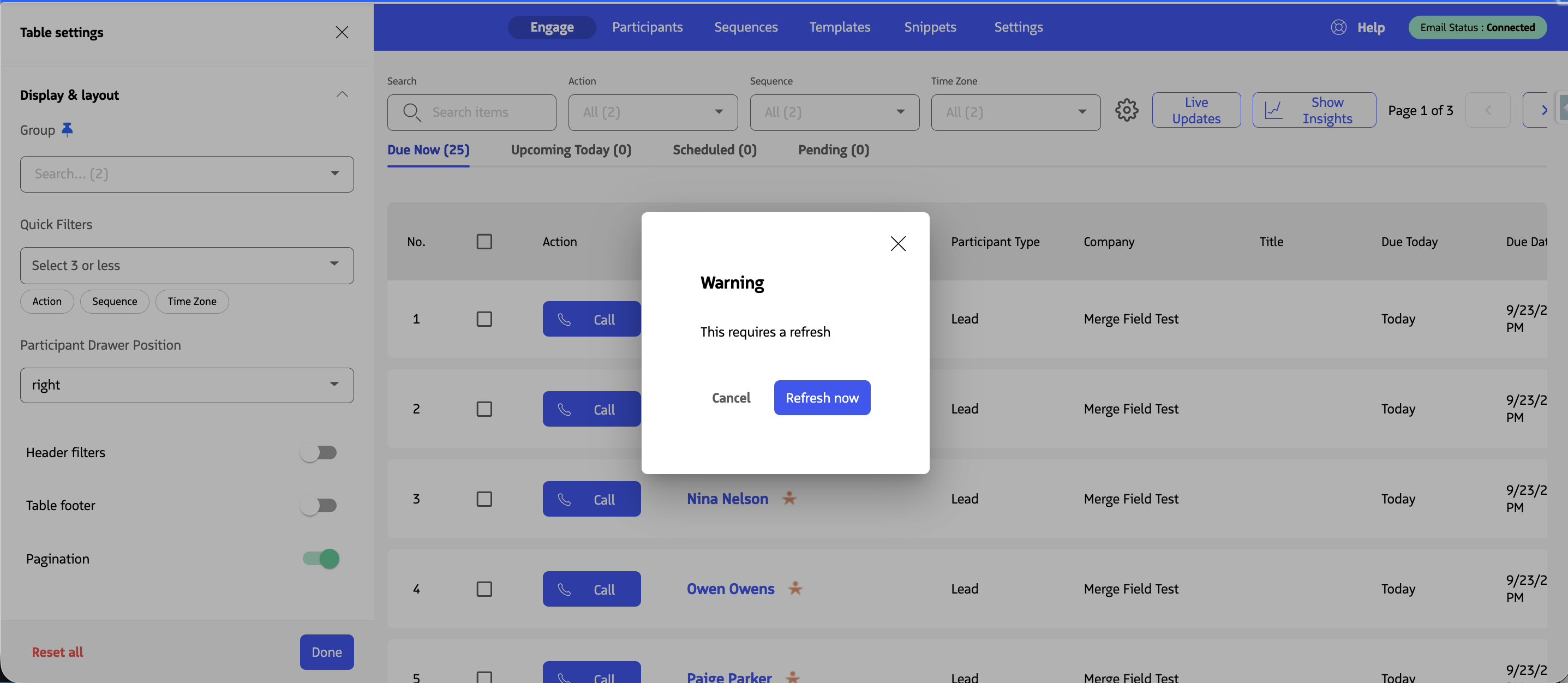Click chart icon in Show Insights
Image resolution: width=1568 pixels, height=683 pixels.
coord(1273,110)
